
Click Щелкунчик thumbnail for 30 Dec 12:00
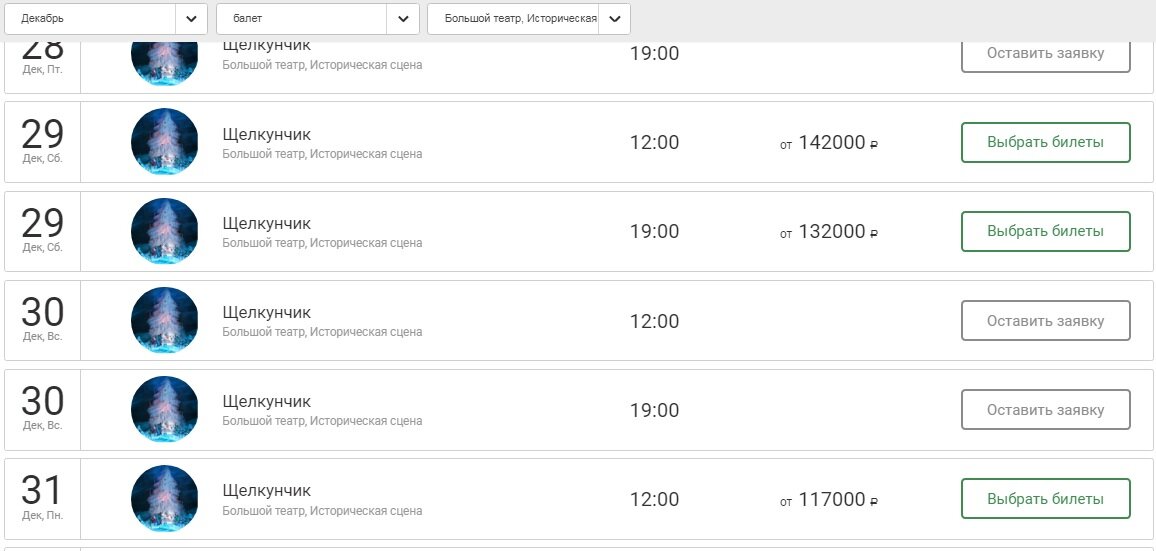click(165, 321)
